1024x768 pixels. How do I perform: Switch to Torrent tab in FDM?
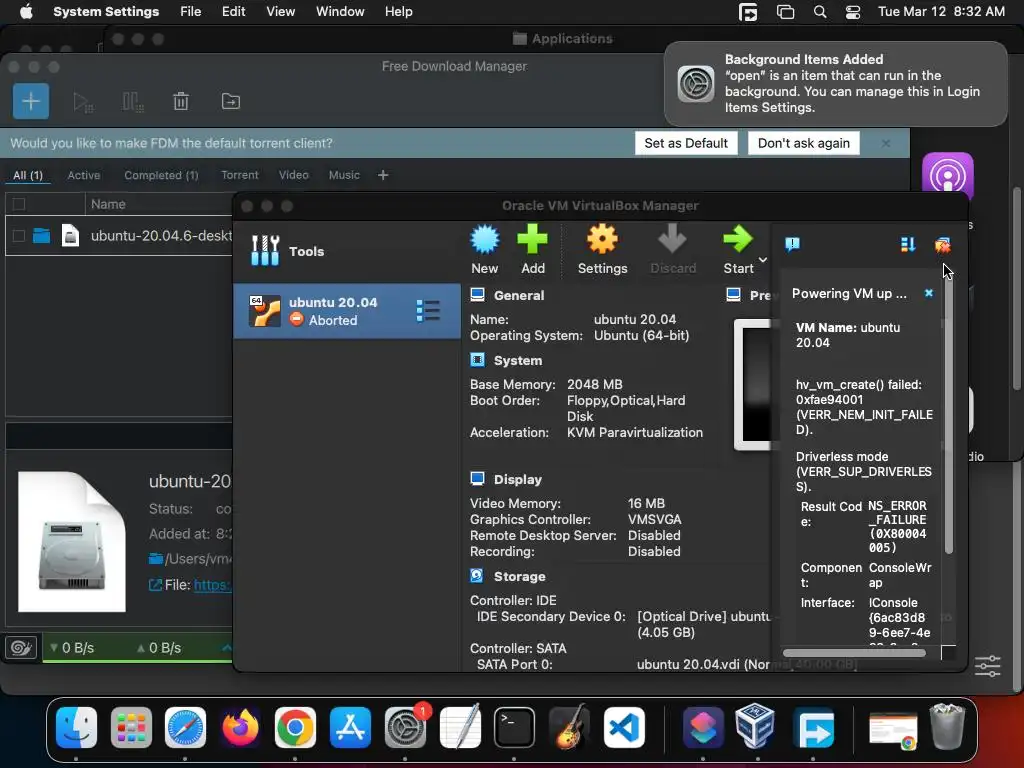point(240,175)
